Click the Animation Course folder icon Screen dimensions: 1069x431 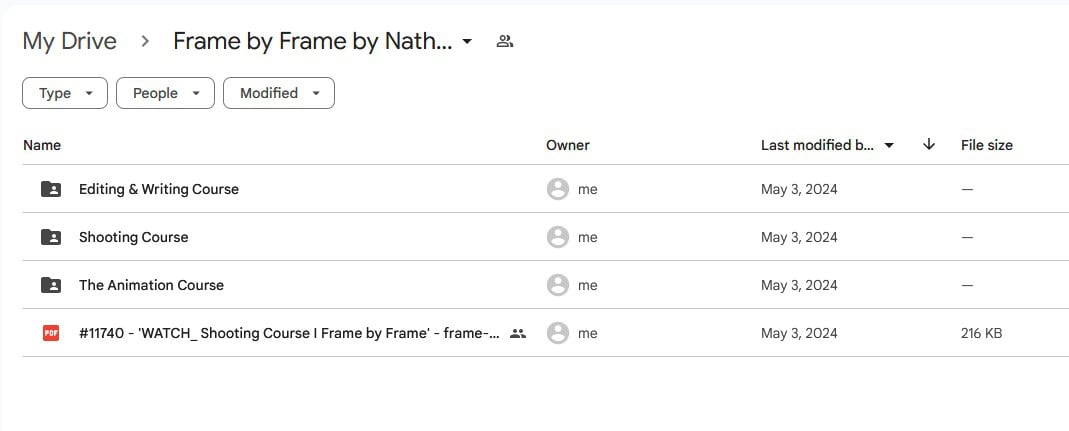51,285
